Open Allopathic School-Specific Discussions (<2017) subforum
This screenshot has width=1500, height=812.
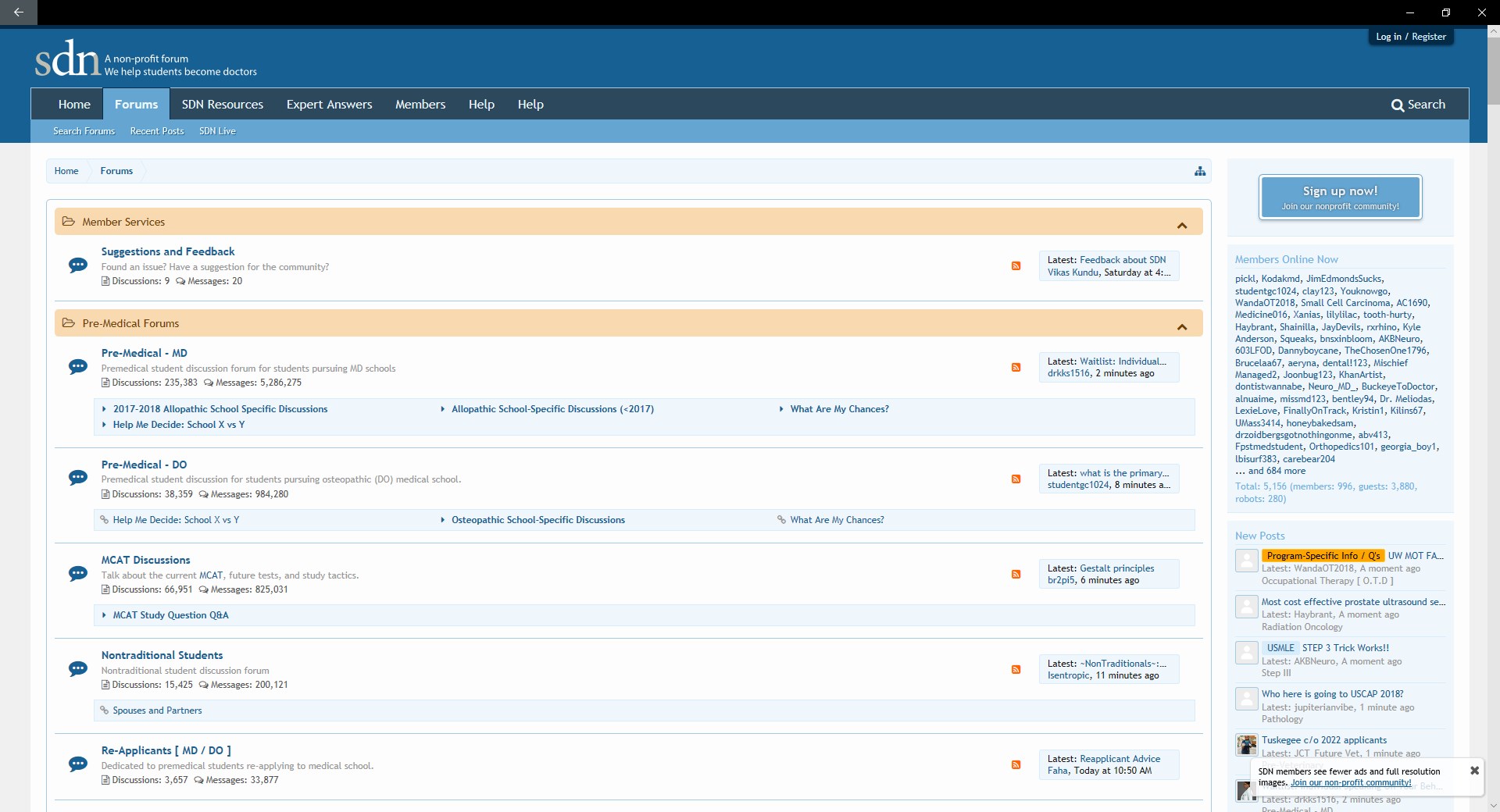coord(552,409)
